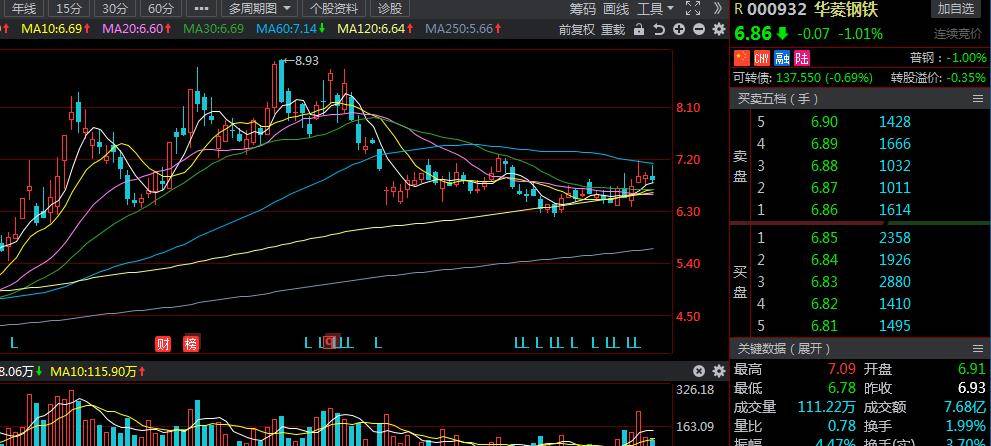Switch to the 30分 period tab
Screen dimensions: 991x446
(114, 9)
